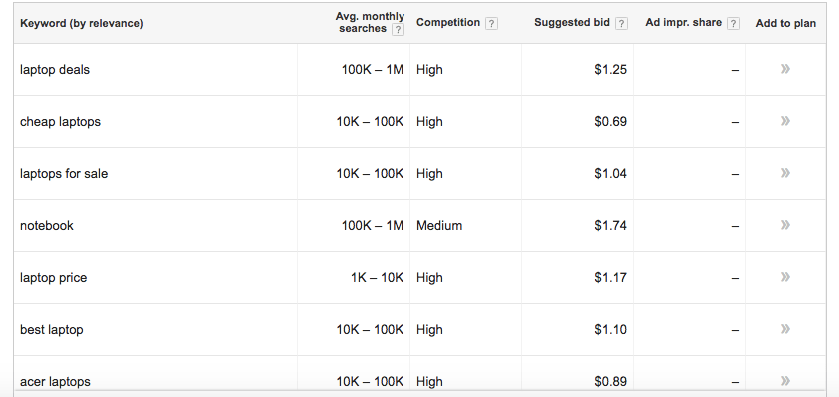Add 'laptops for sale' to plan
This screenshot has height=397, width=839.
785,173
